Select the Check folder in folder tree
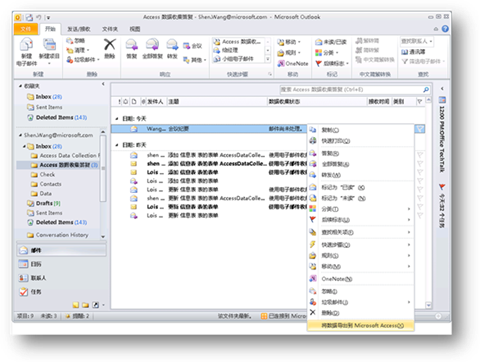480x362 pixels. click(x=43, y=174)
